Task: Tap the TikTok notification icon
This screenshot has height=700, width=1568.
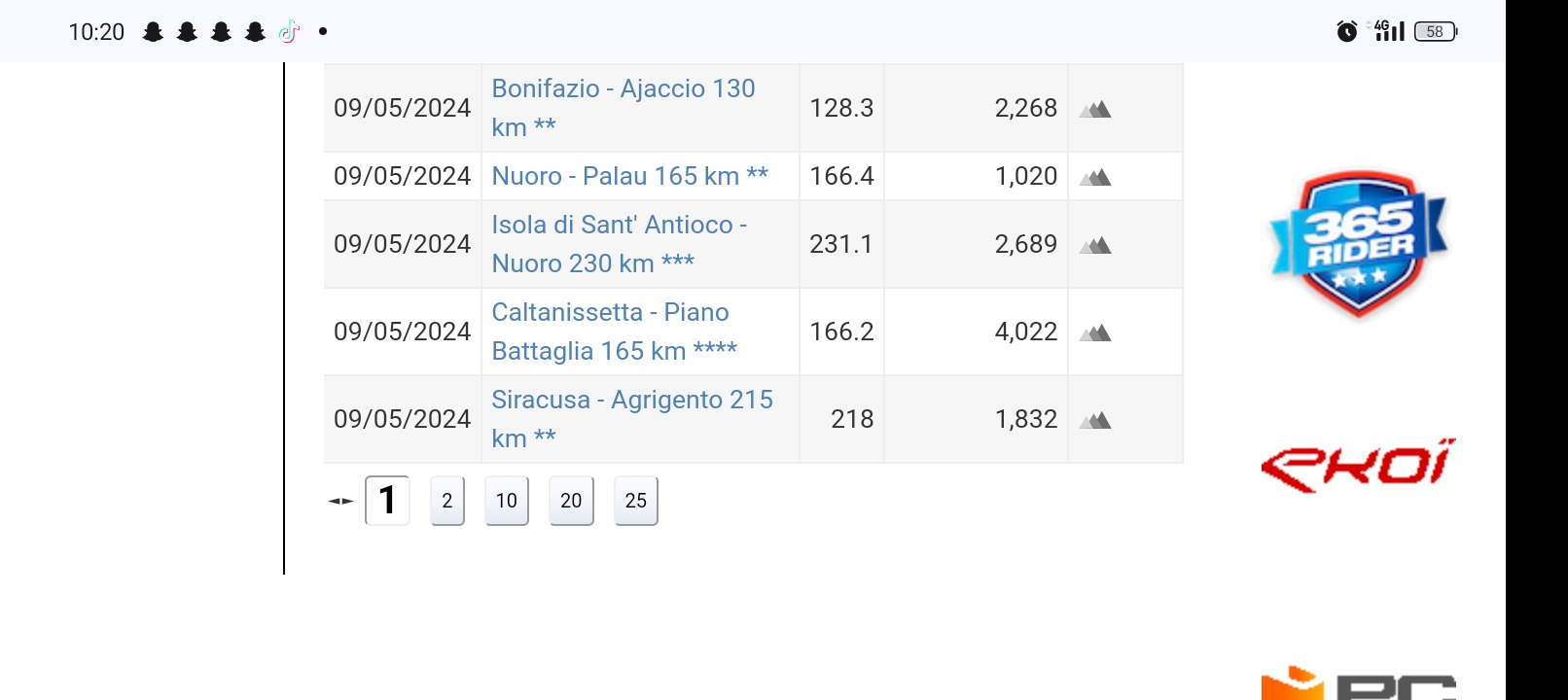Action: tap(289, 31)
